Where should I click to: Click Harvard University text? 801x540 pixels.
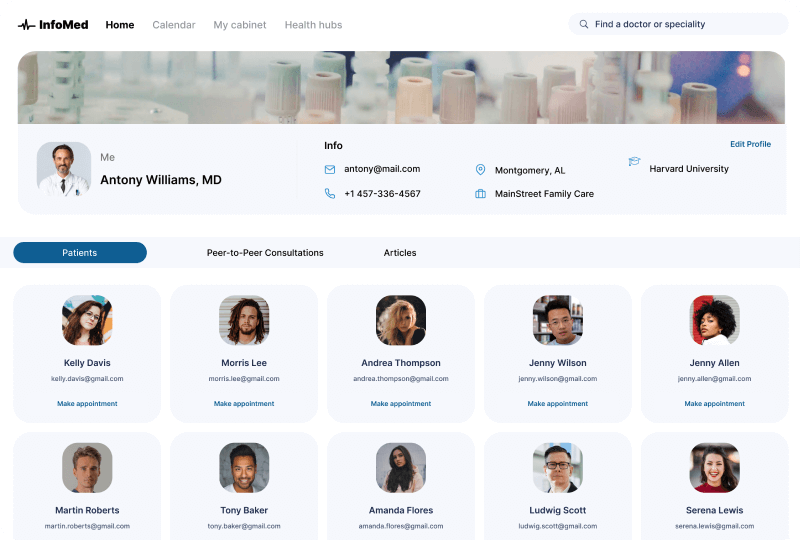pos(689,169)
